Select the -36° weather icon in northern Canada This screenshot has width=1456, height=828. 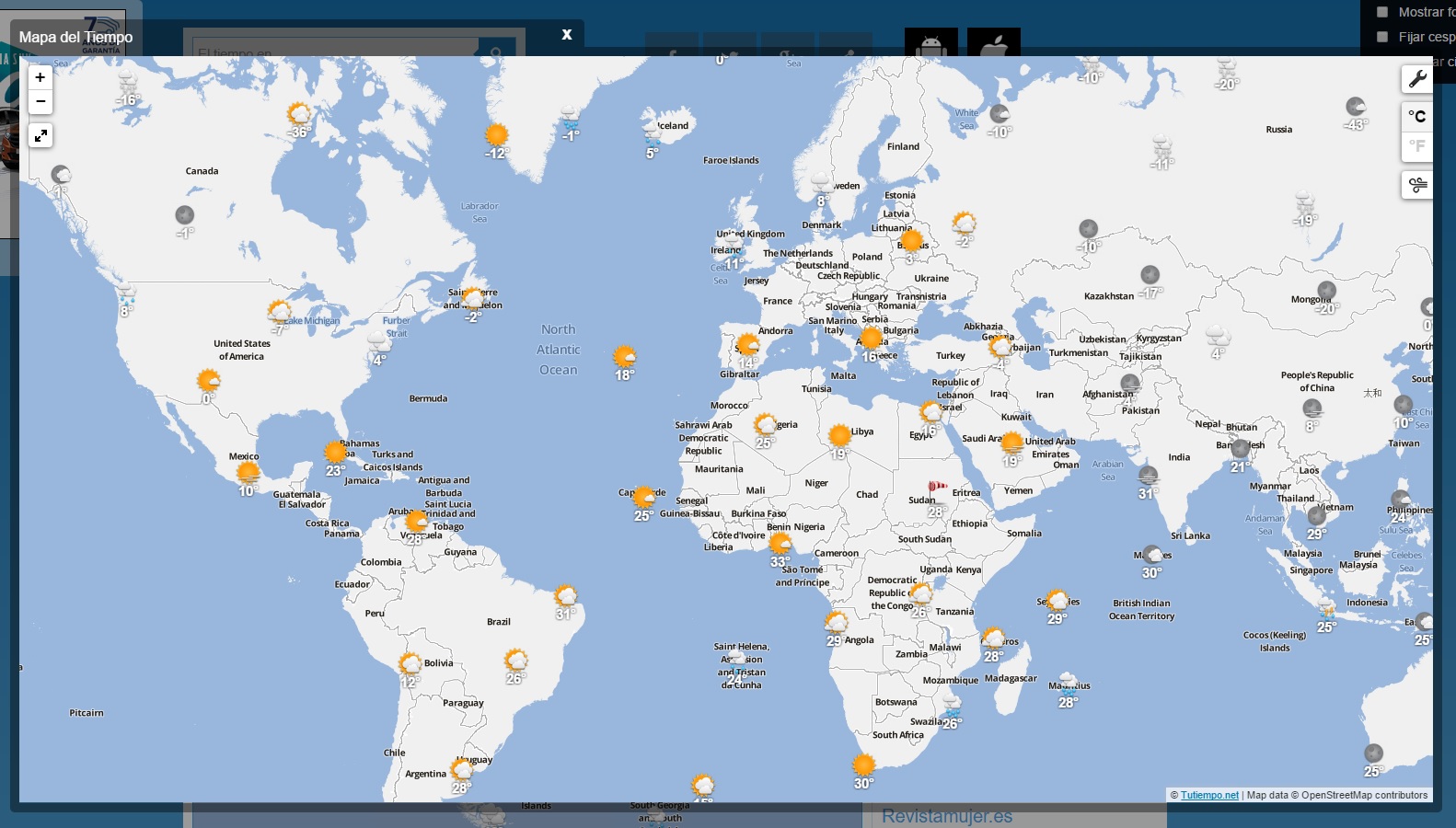point(298,114)
